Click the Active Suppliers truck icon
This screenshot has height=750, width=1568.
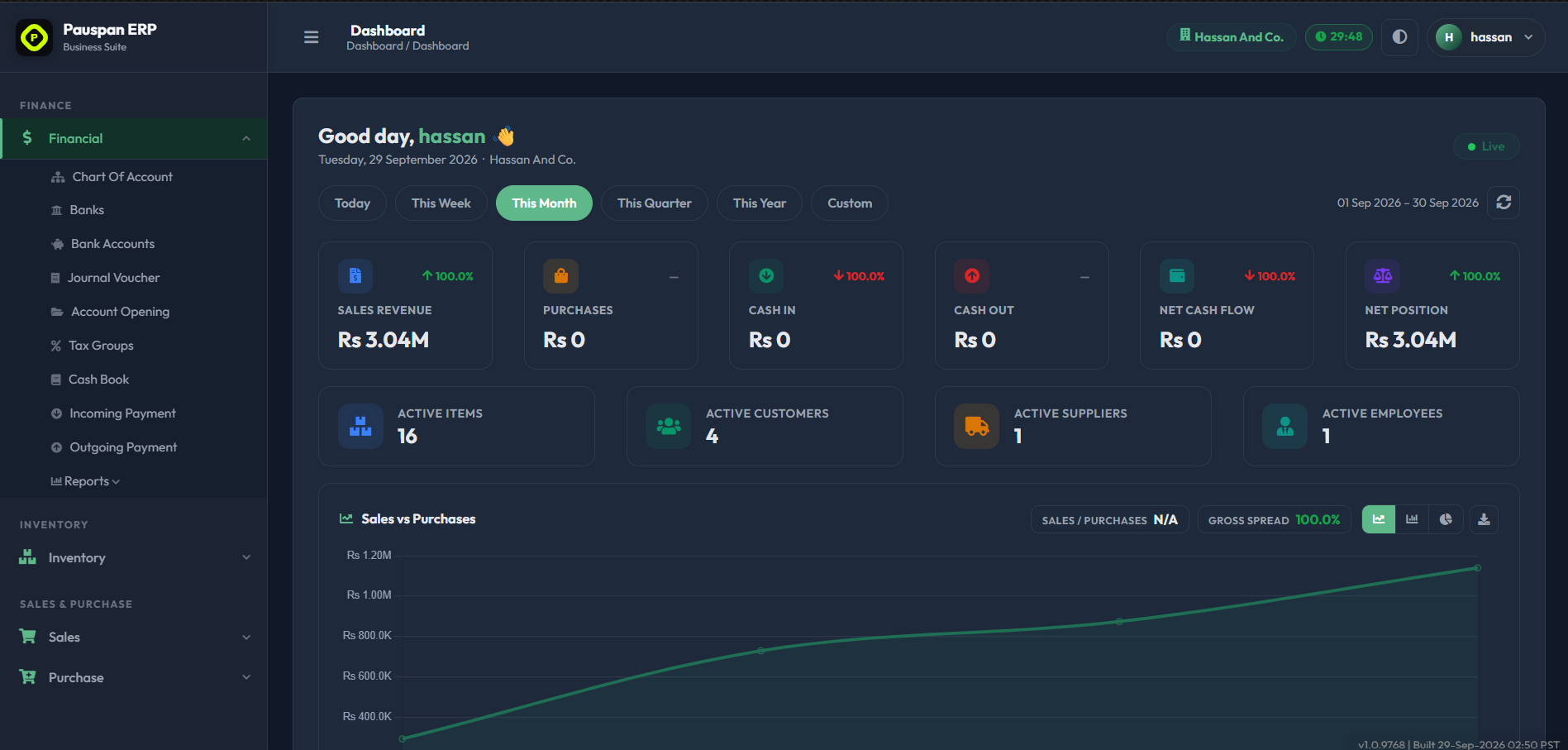point(977,426)
